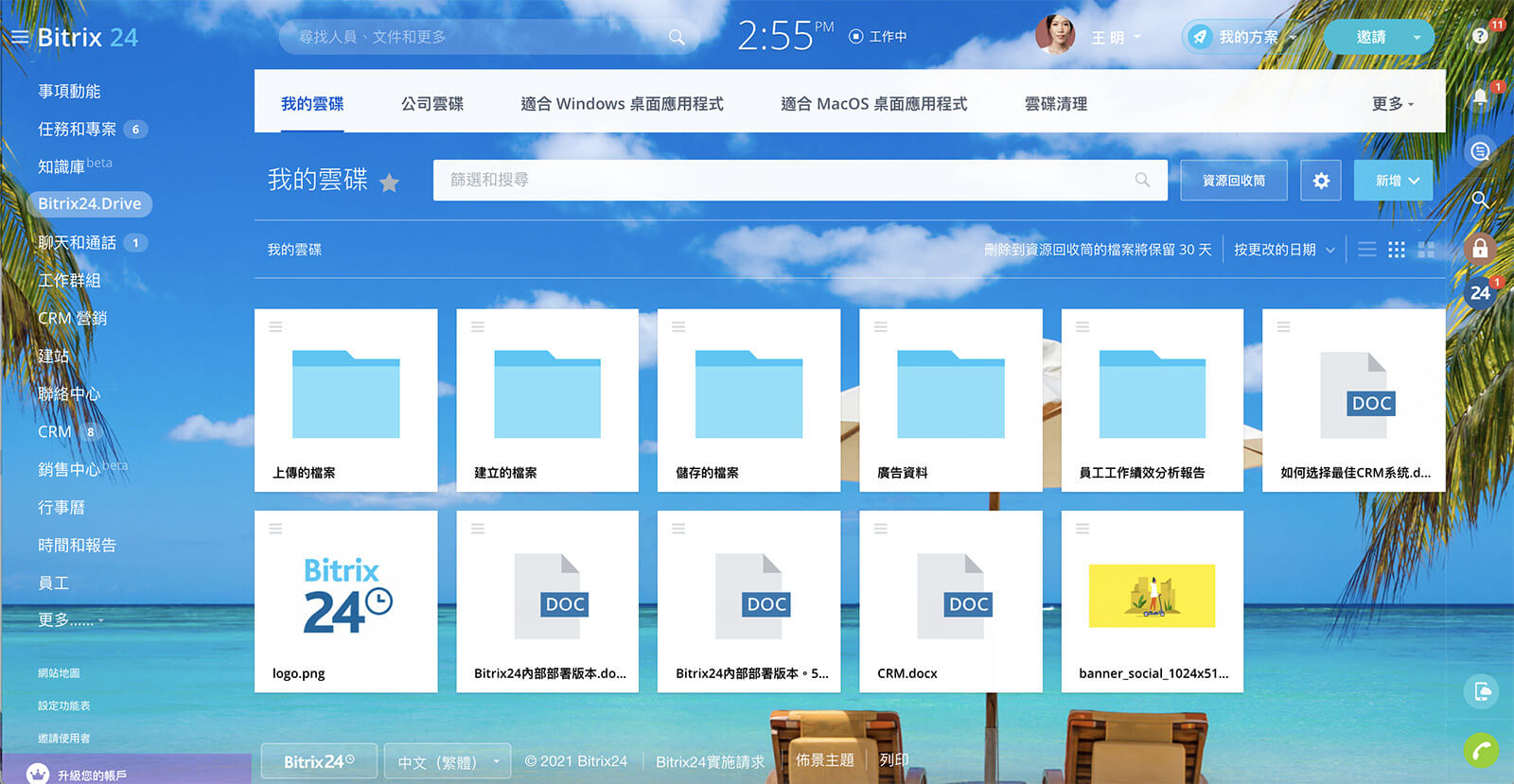Open 設定功能表 link
This screenshot has width=1514, height=784.
click(x=64, y=706)
